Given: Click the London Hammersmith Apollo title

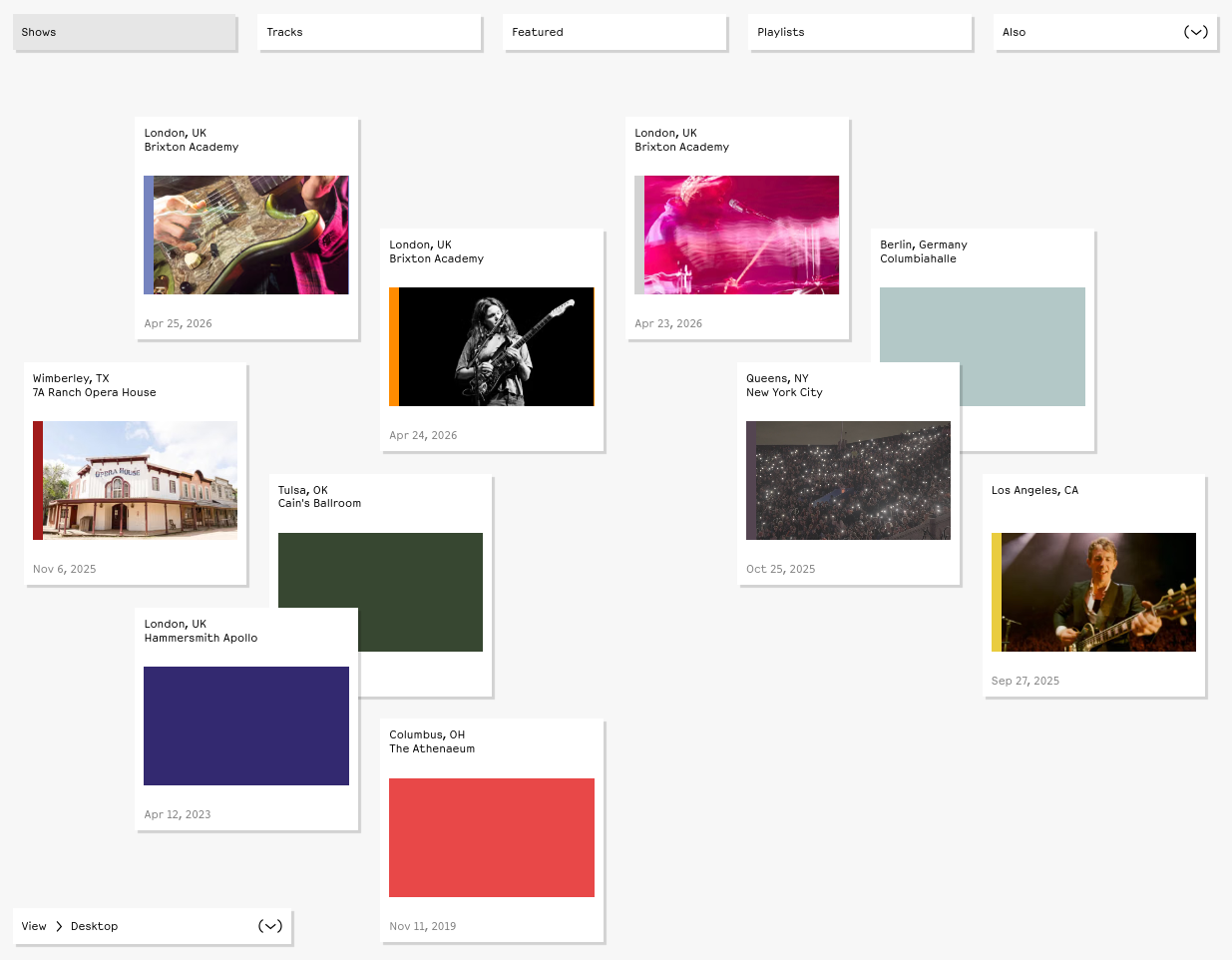Looking at the screenshot, I should tap(201, 631).
